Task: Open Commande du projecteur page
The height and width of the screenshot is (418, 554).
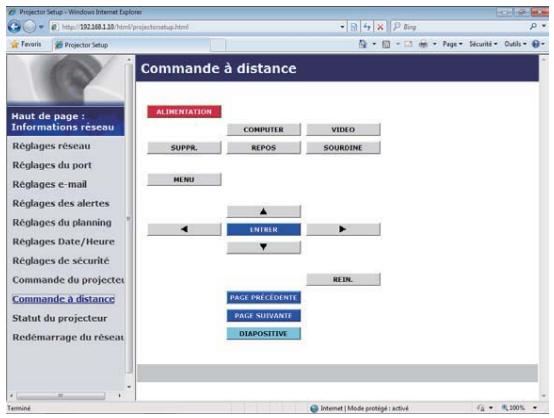Action: pyautogui.click(x=68, y=280)
